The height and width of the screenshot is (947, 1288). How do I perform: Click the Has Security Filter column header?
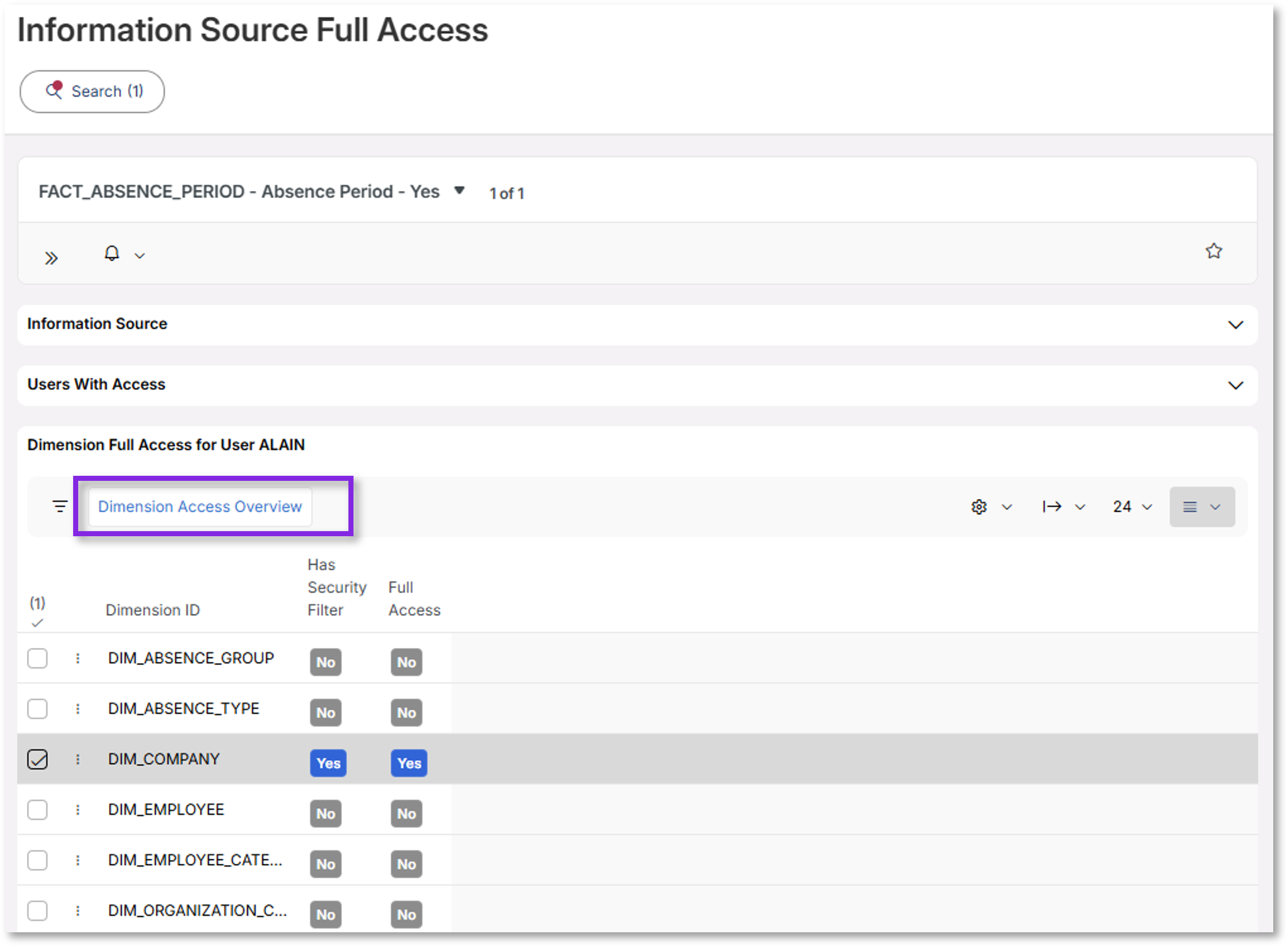pos(336,587)
